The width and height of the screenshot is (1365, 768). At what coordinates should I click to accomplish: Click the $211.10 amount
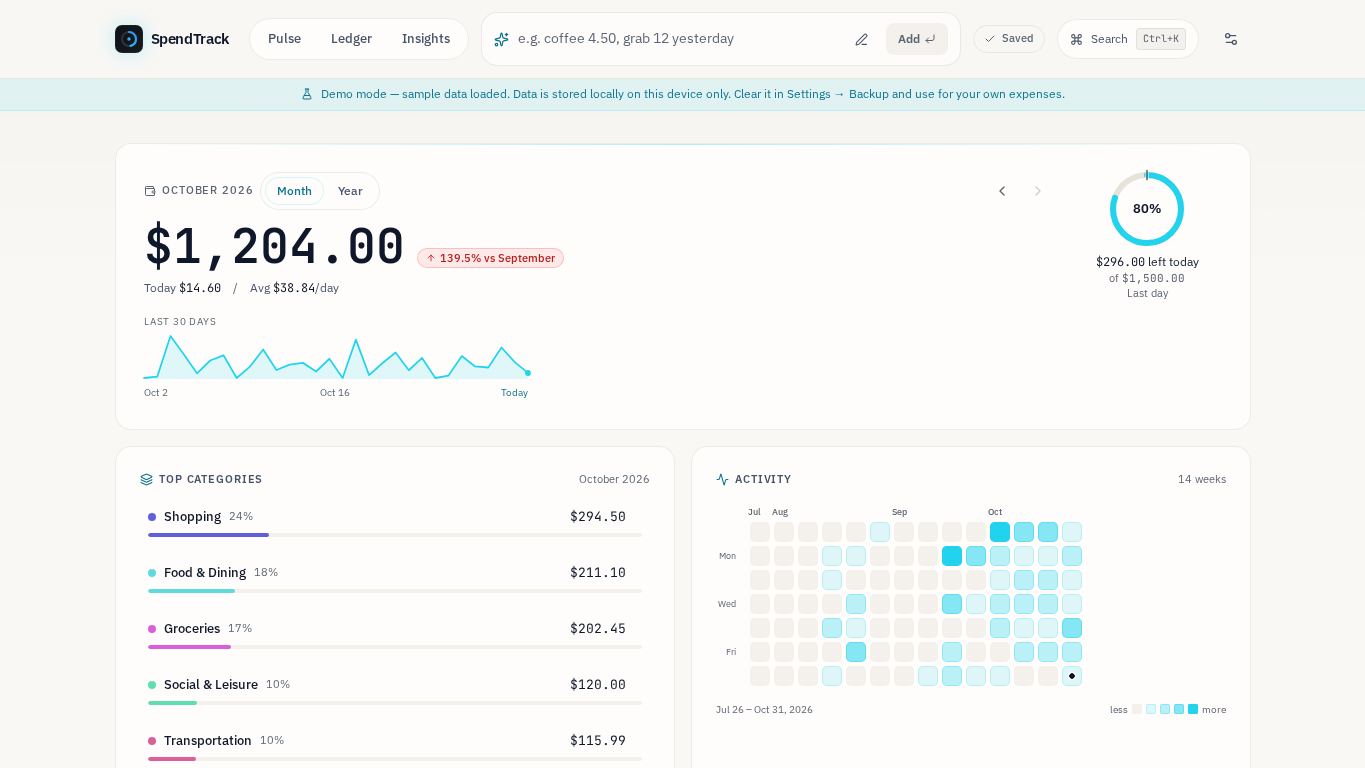coord(598,573)
